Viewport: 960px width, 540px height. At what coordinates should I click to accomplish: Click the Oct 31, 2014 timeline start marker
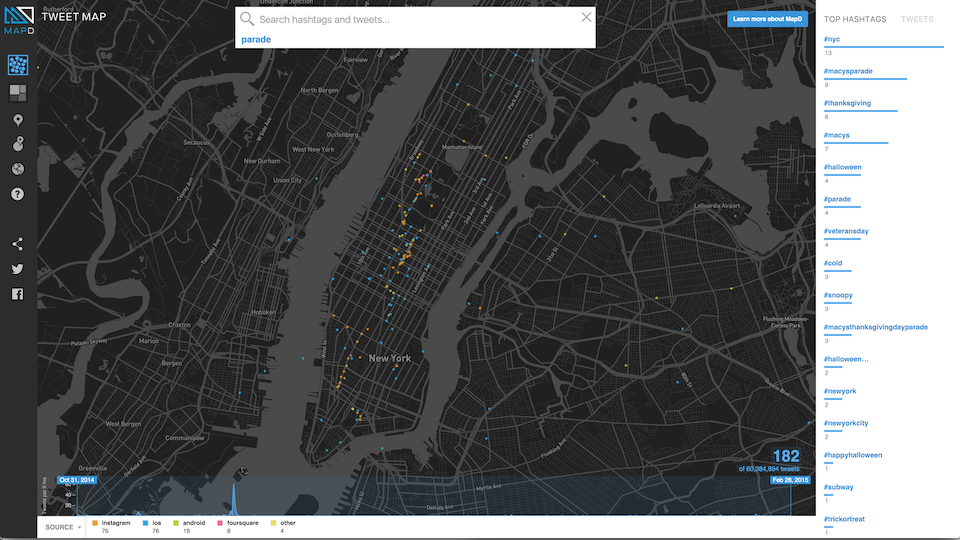[77, 480]
